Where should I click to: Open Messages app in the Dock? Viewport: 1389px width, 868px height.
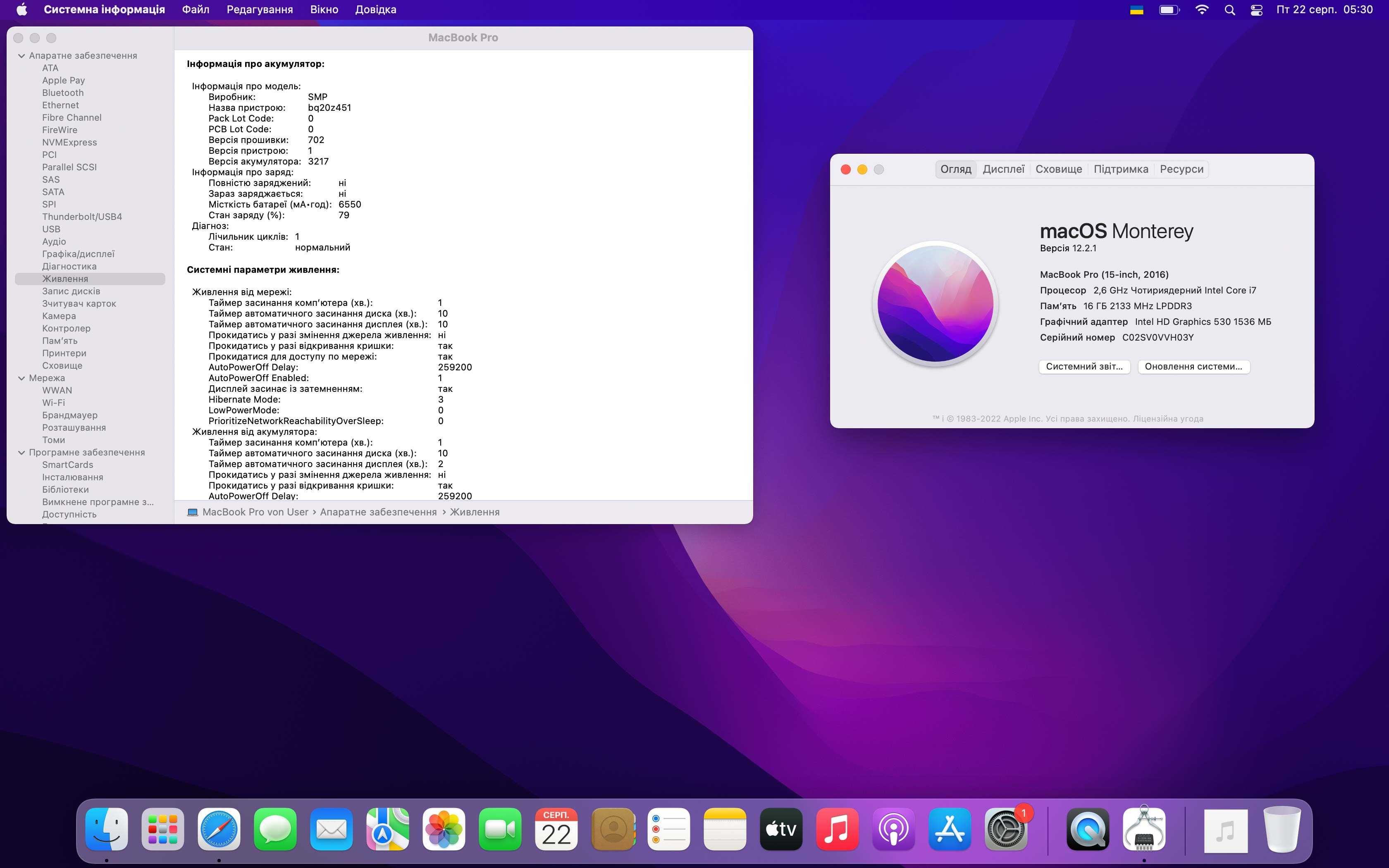tap(275, 829)
